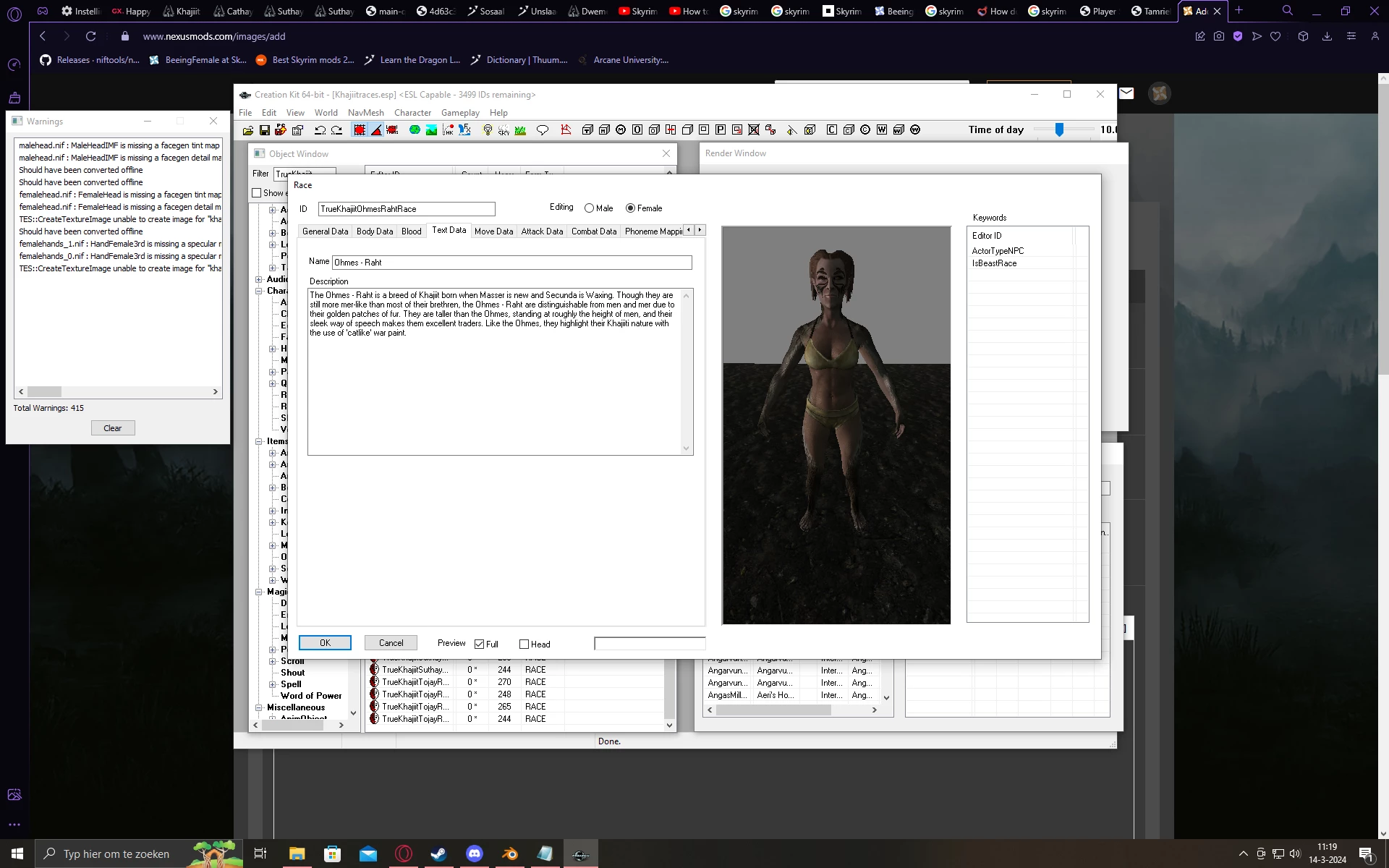Select the Word of Power tree item
The image size is (1389, 868).
point(311,696)
